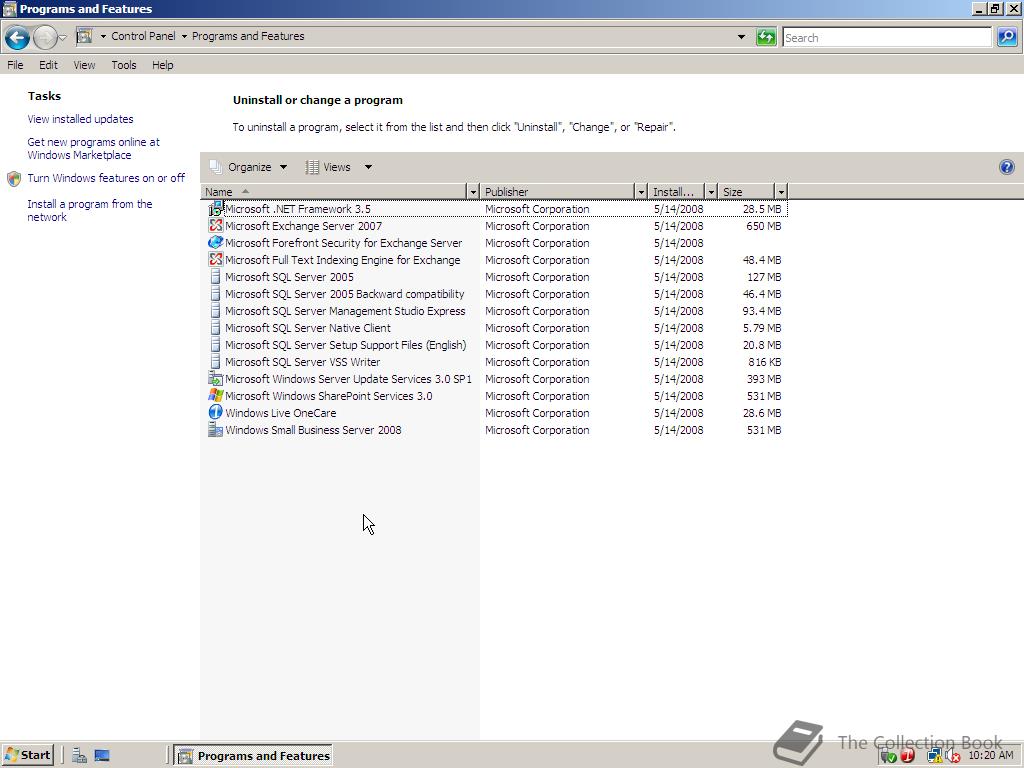Click the red alert tray icon
This screenshot has height=768, width=1024.
pos(908,756)
